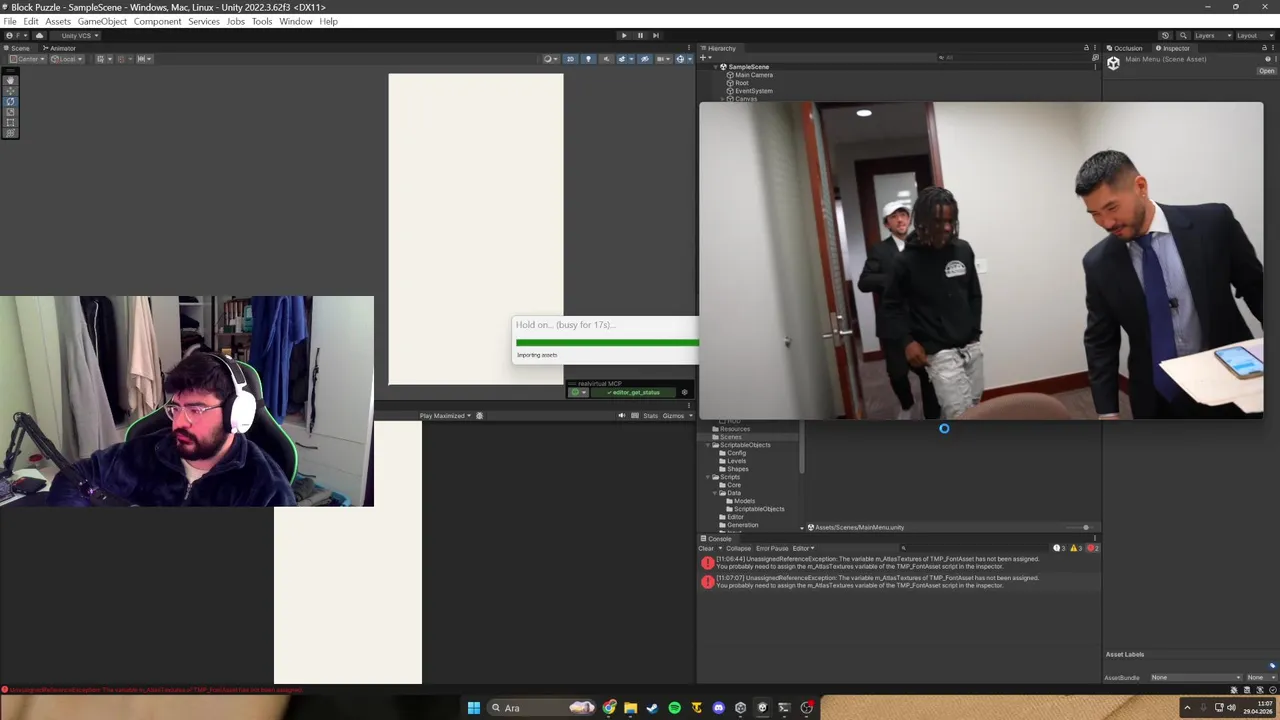Open the Scene view Gizmos icon

680,59
